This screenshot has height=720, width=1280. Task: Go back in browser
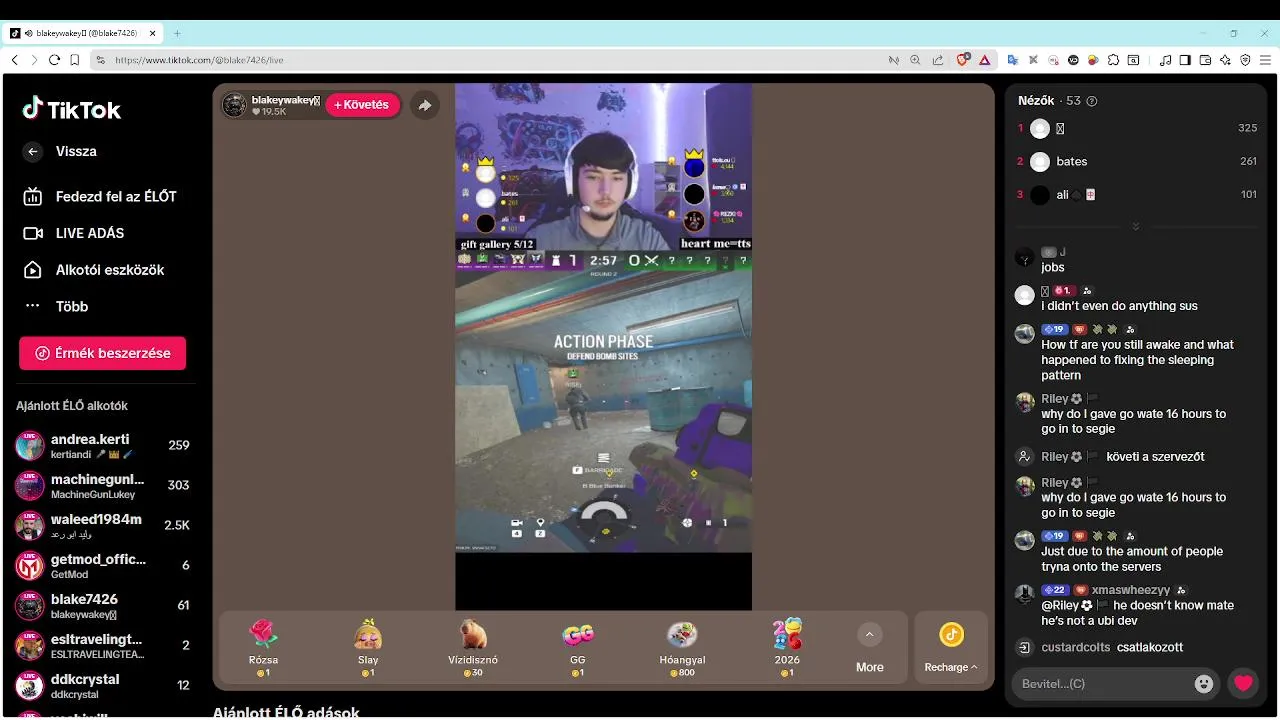15,60
